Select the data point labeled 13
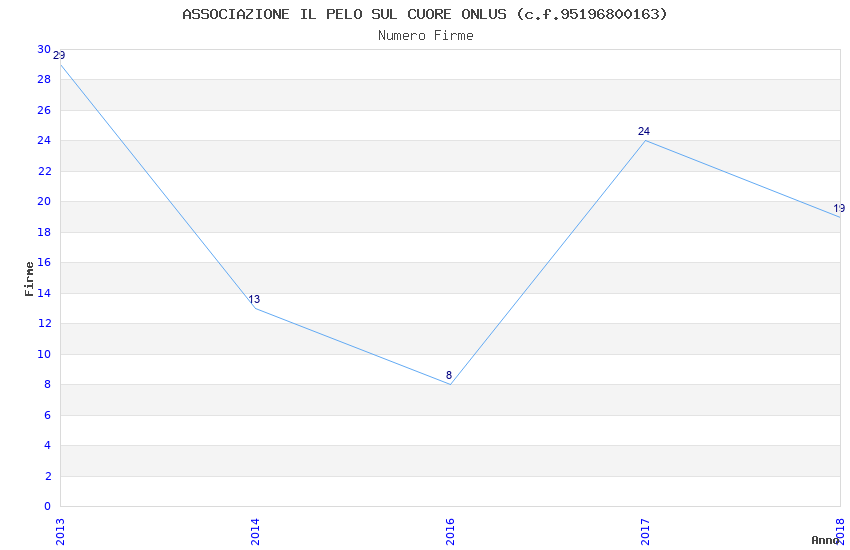This screenshot has height=550, width=850. click(x=255, y=308)
